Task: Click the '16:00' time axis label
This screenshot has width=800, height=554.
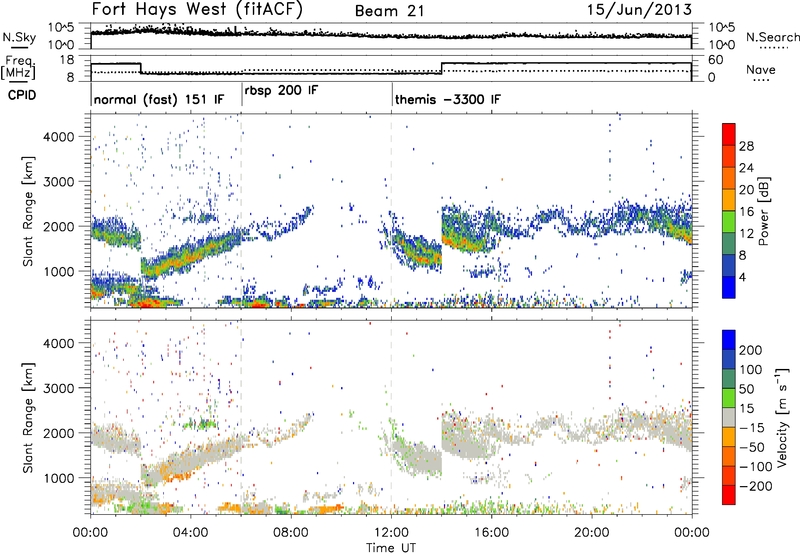Action: coord(491,533)
